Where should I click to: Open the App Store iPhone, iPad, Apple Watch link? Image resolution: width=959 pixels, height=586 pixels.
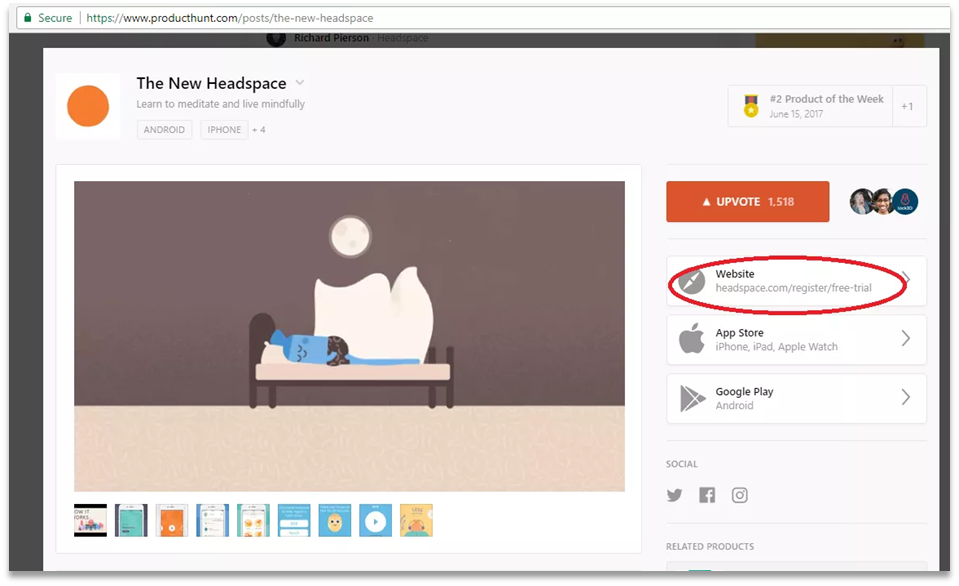pyautogui.click(x=796, y=339)
